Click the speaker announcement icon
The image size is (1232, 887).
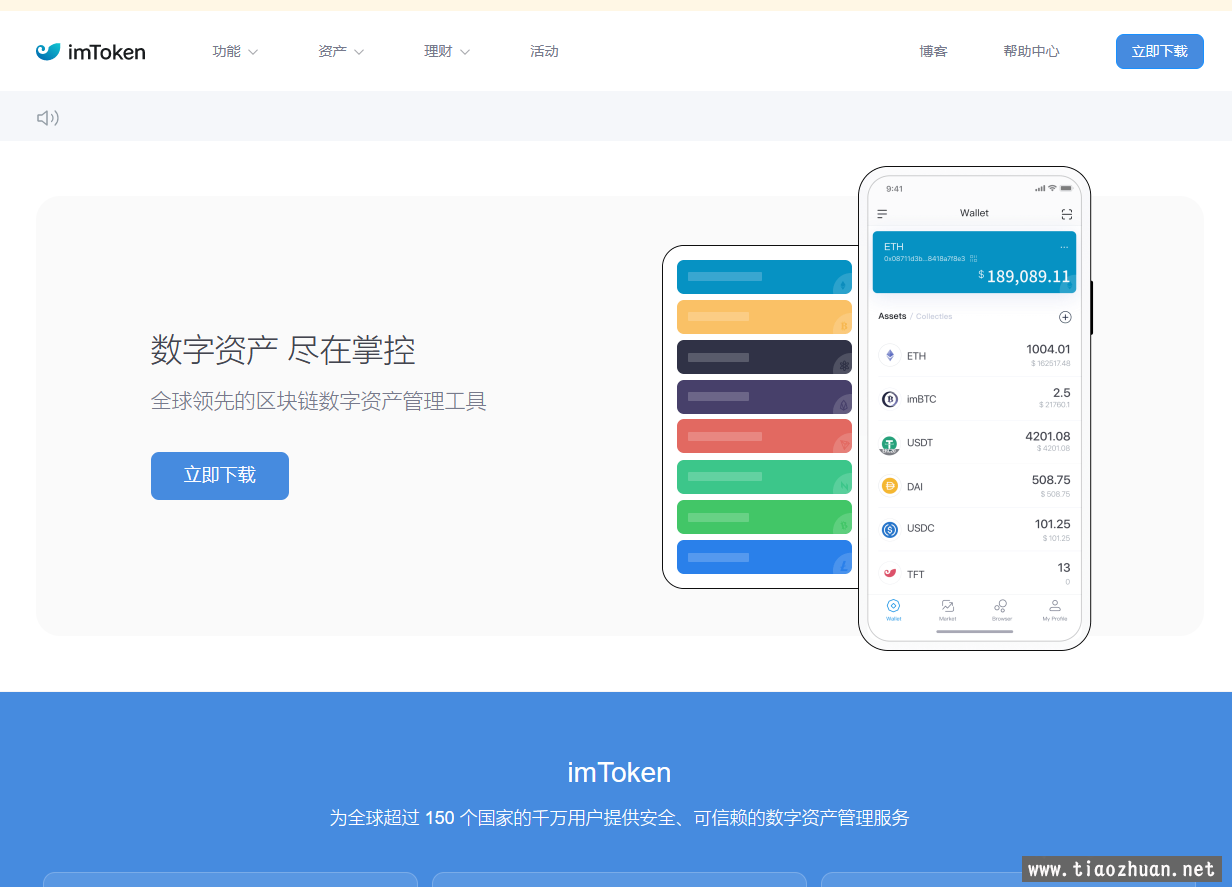coord(47,118)
